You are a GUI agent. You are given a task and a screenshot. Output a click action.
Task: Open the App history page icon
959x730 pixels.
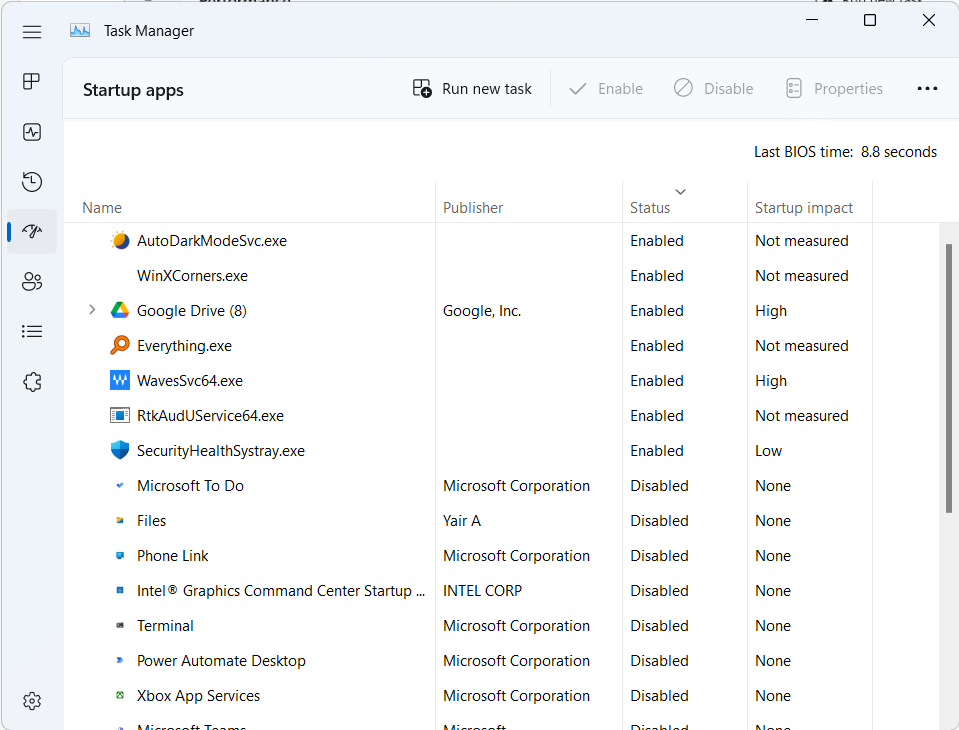[x=32, y=182]
